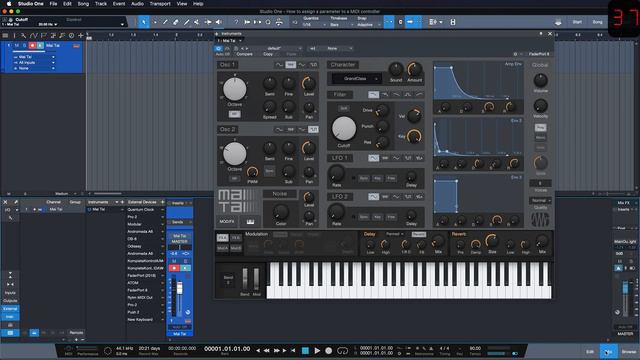This screenshot has height=360, width=640.
Task: Open Quality Normal dropdown in Global
Action: (x=540, y=200)
